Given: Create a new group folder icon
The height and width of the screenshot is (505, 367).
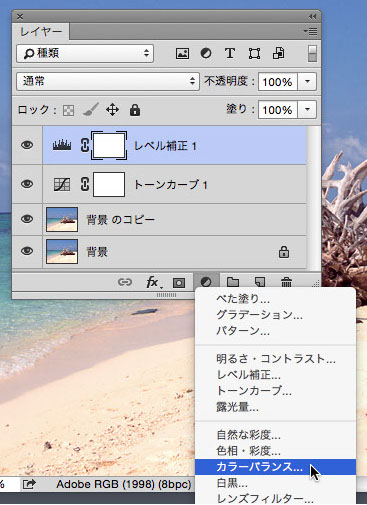Looking at the screenshot, I should pyautogui.click(x=233, y=282).
